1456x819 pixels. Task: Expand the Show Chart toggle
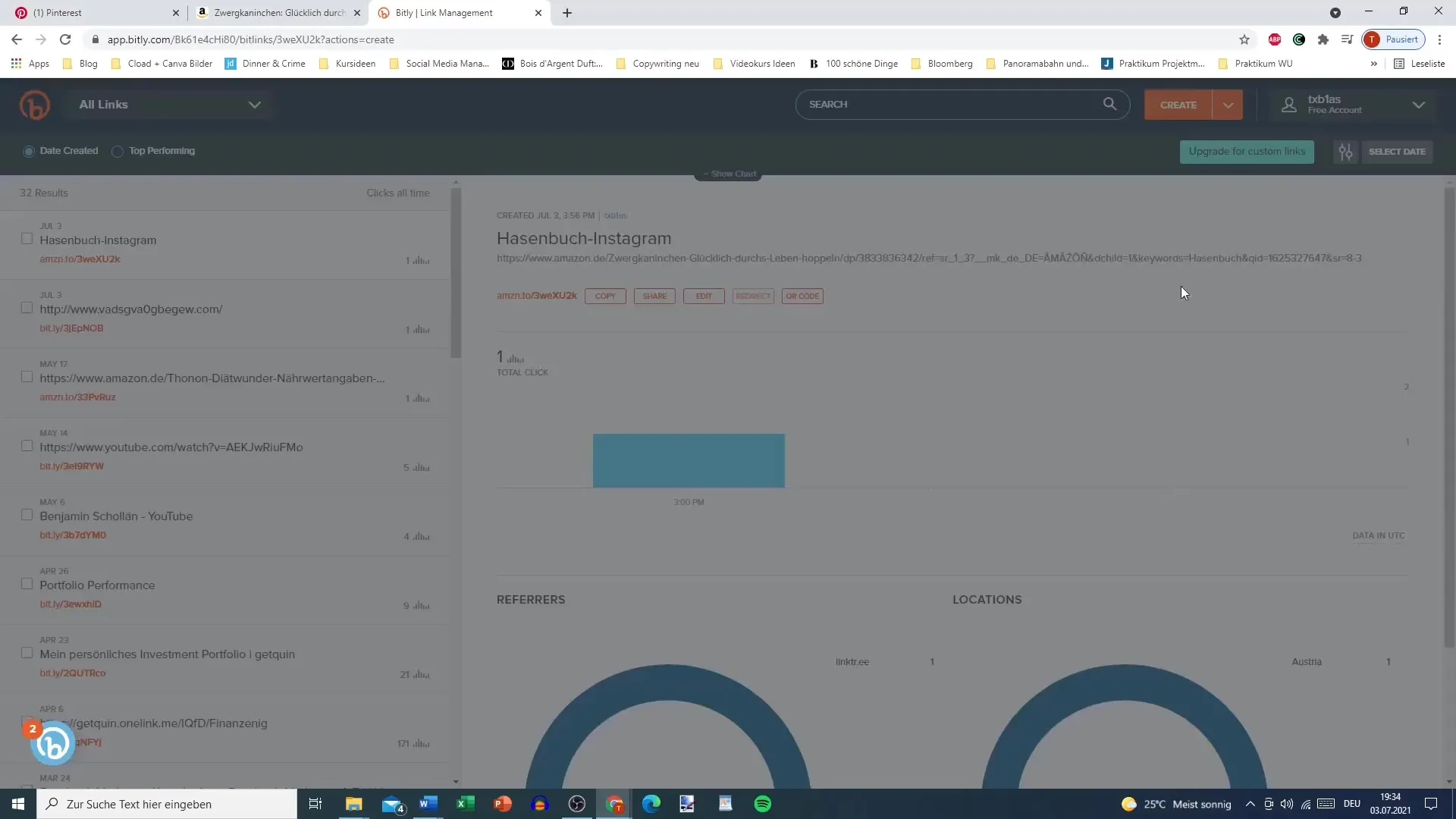pos(730,174)
